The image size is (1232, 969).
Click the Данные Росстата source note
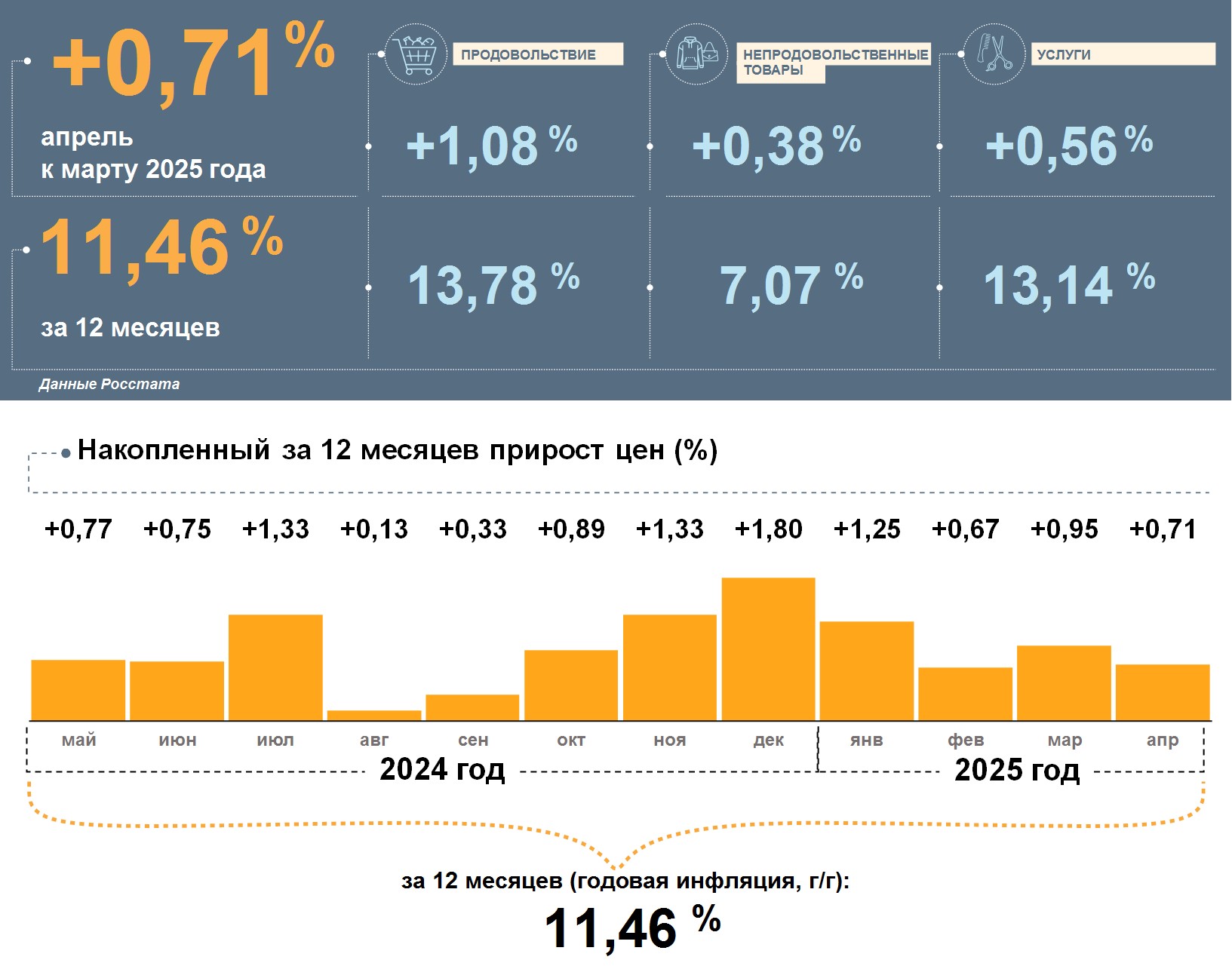[109, 384]
